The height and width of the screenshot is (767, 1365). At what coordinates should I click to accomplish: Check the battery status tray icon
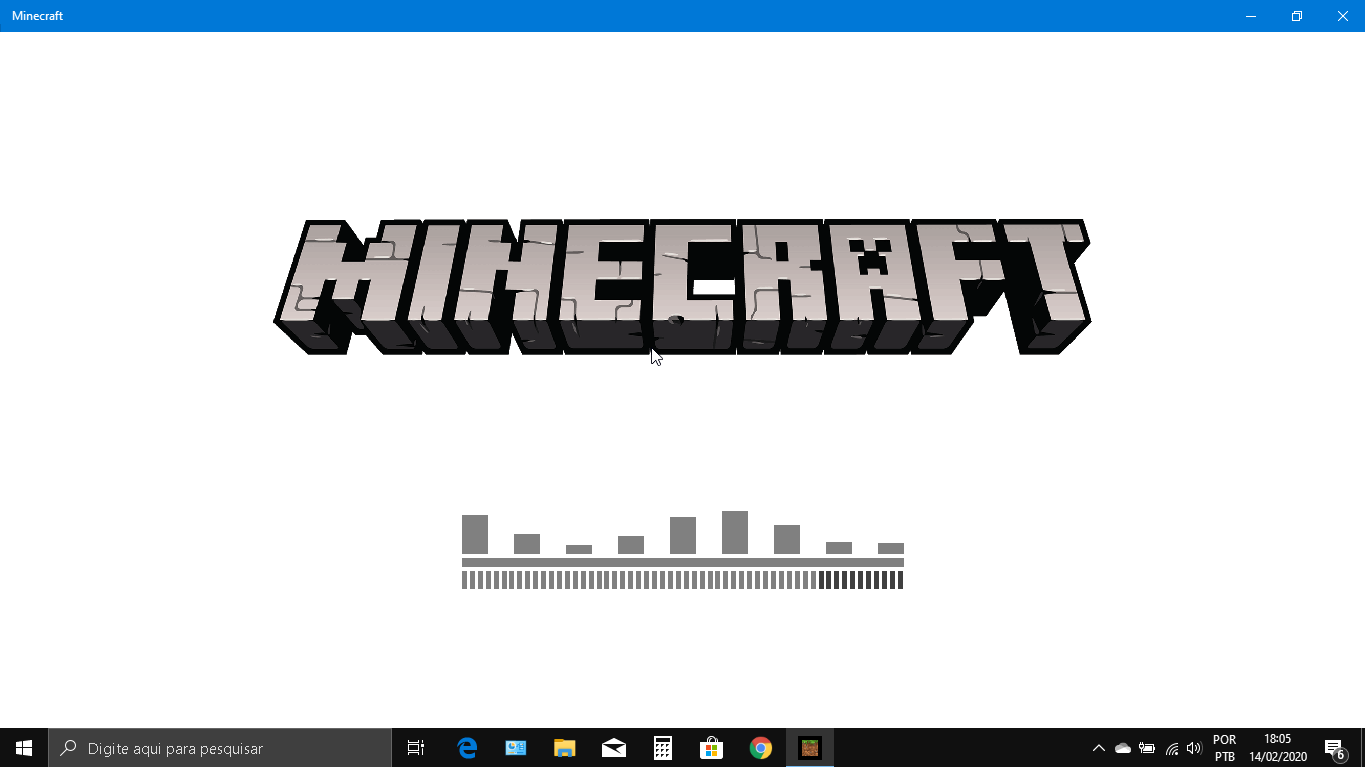click(x=1147, y=748)
